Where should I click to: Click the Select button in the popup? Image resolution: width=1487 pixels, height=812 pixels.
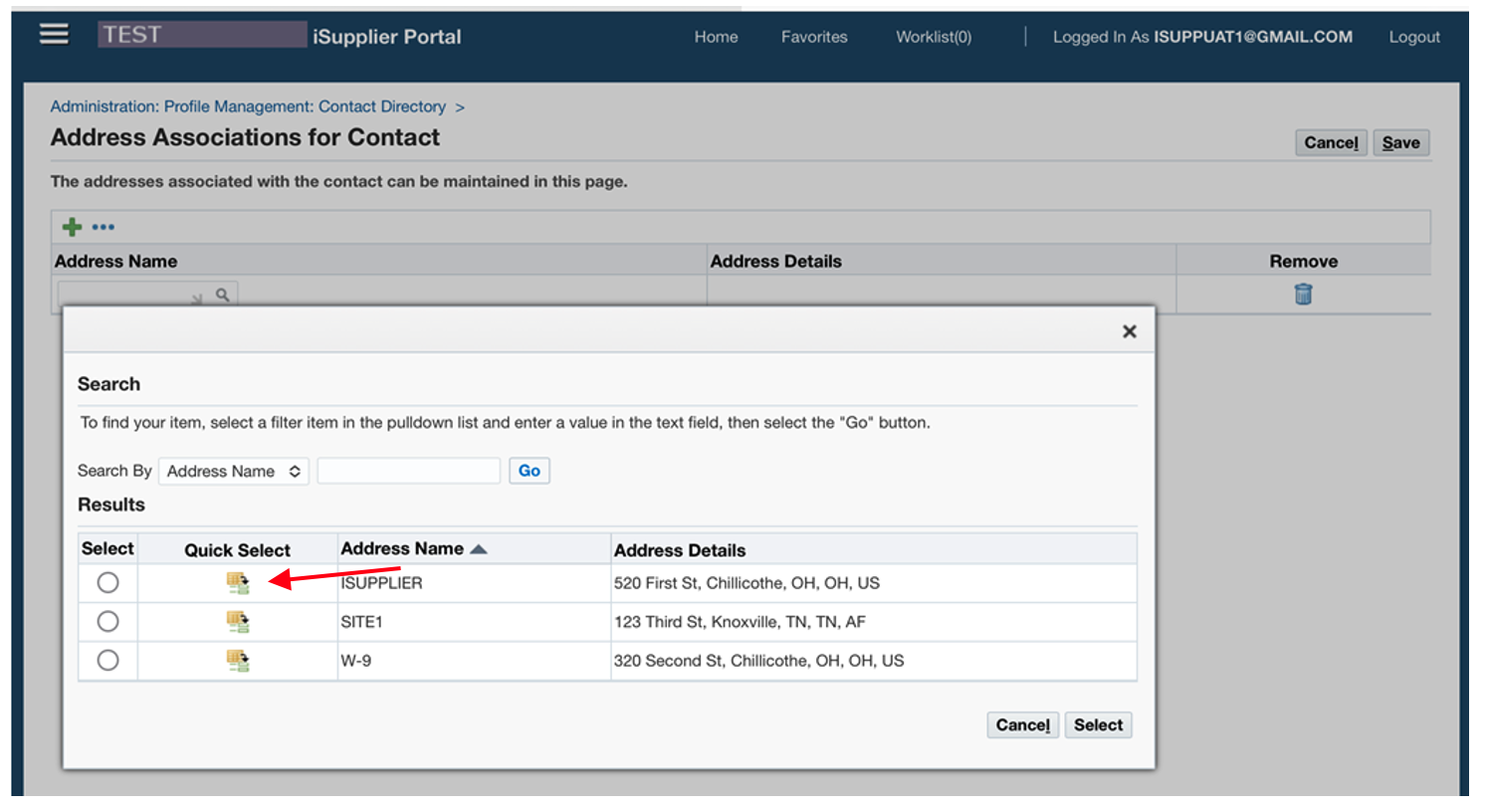coord(1098,725)
